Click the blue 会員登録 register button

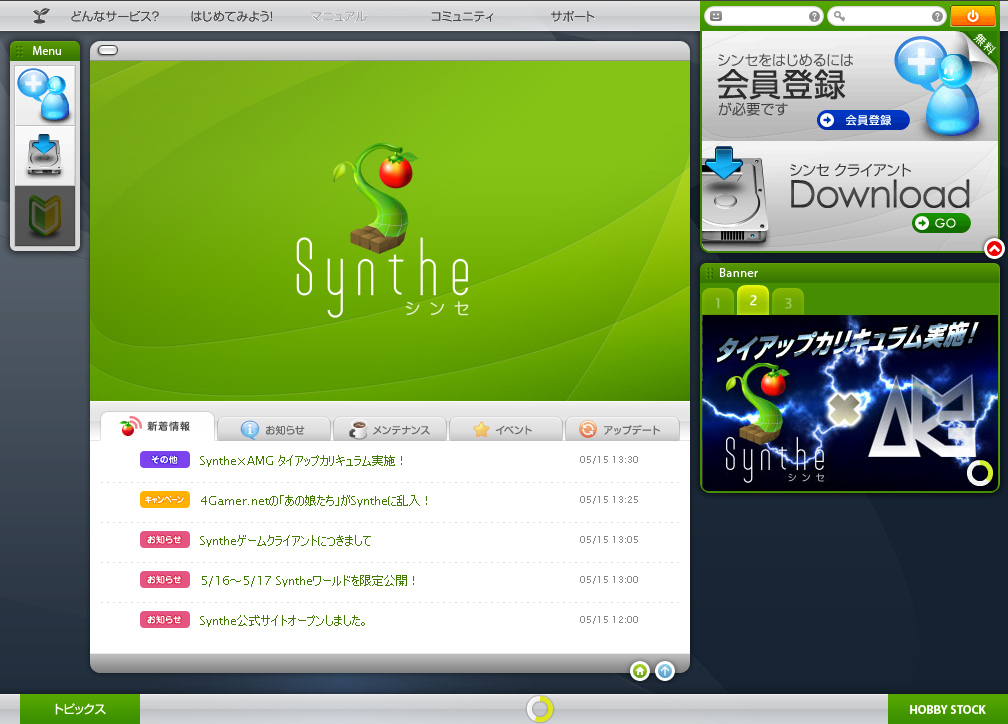pos(862,120)
